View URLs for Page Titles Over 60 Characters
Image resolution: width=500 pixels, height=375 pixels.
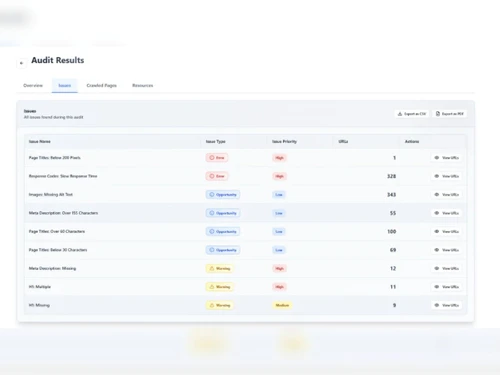(x=447, y=232)
